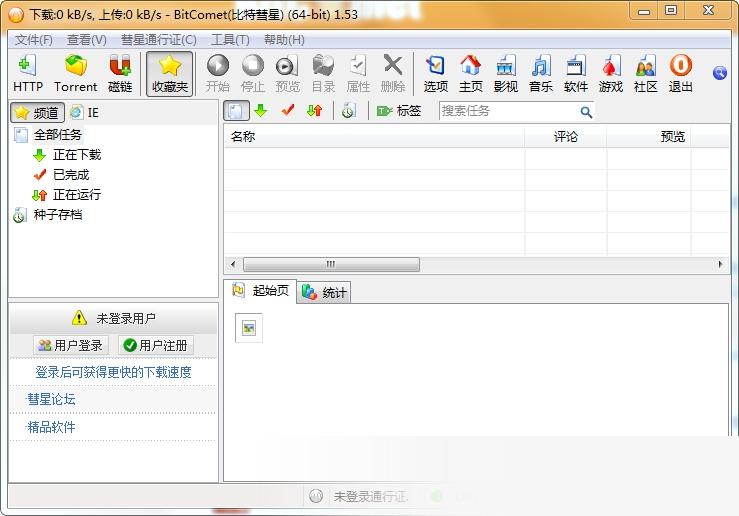The height and width of the screenshot is (516, 739).
Task: Click the magnifier search icon
Action: (x=586, y=112)
